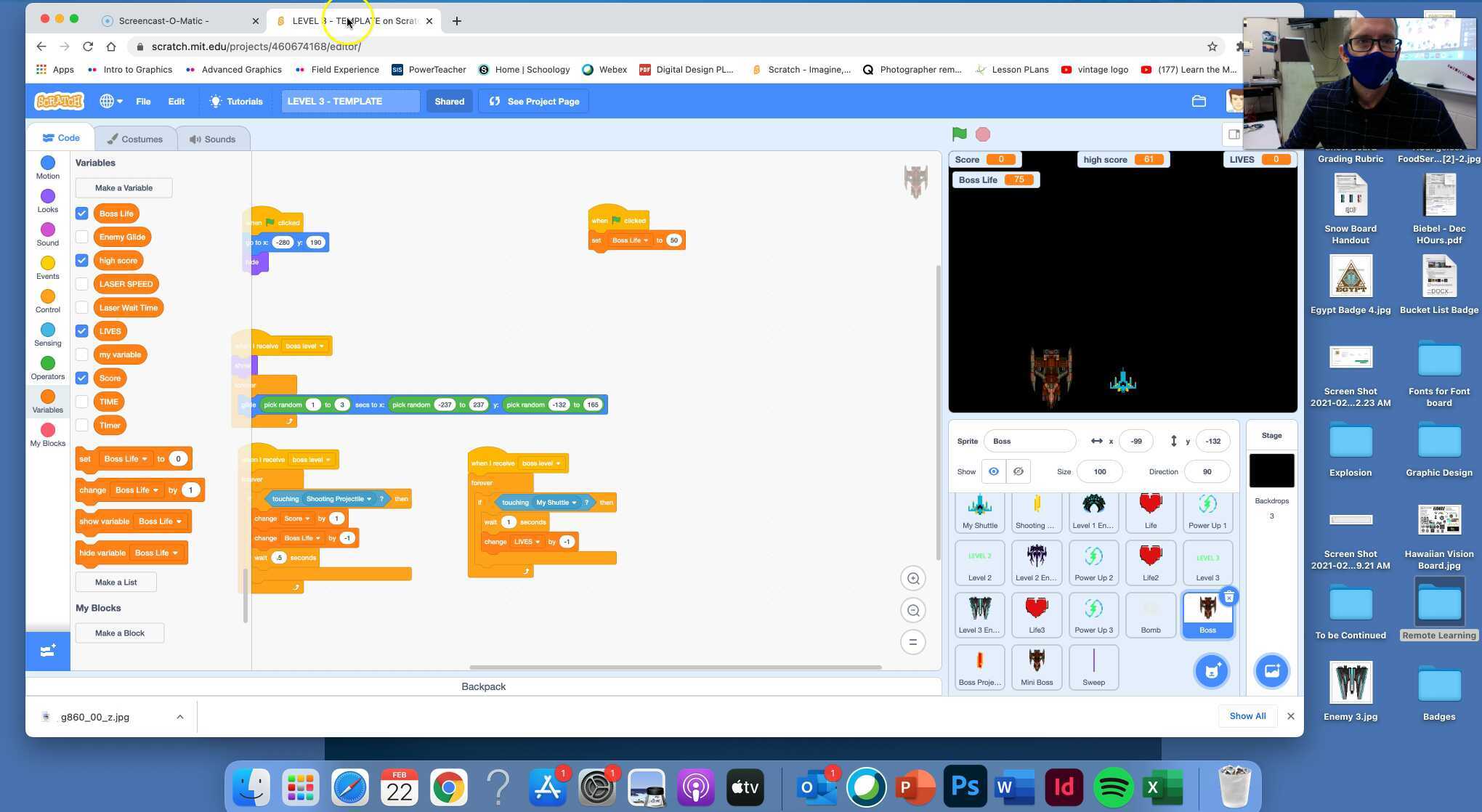This screenshot has height=812, width=1482.
Task: Expand the downloaded file chevron menu
Action: [179, 717]
